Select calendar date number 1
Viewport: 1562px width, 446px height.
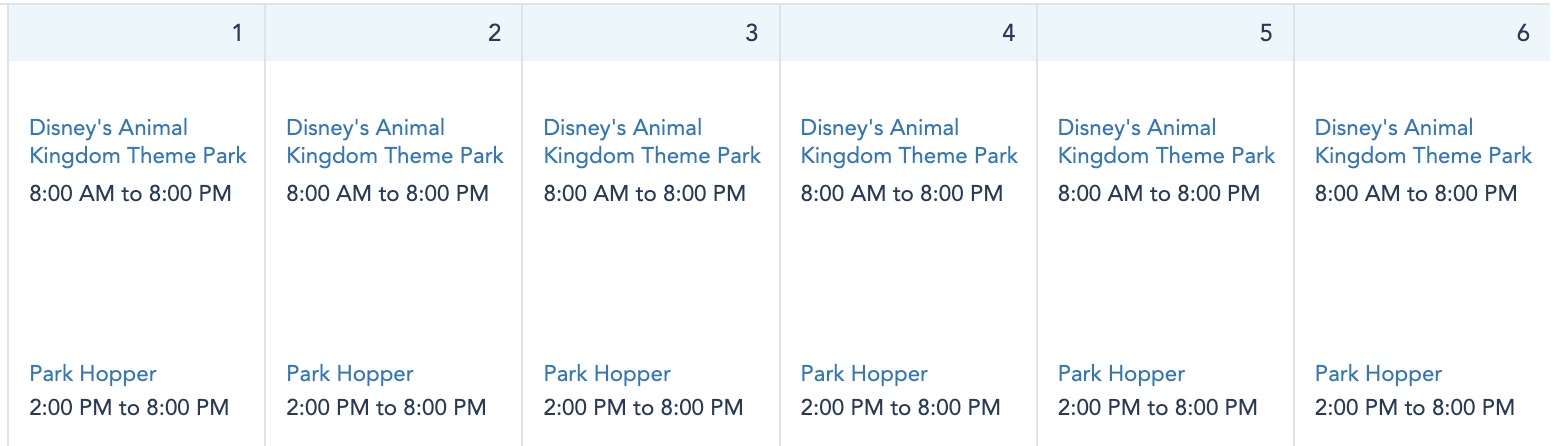coord(237,33)
